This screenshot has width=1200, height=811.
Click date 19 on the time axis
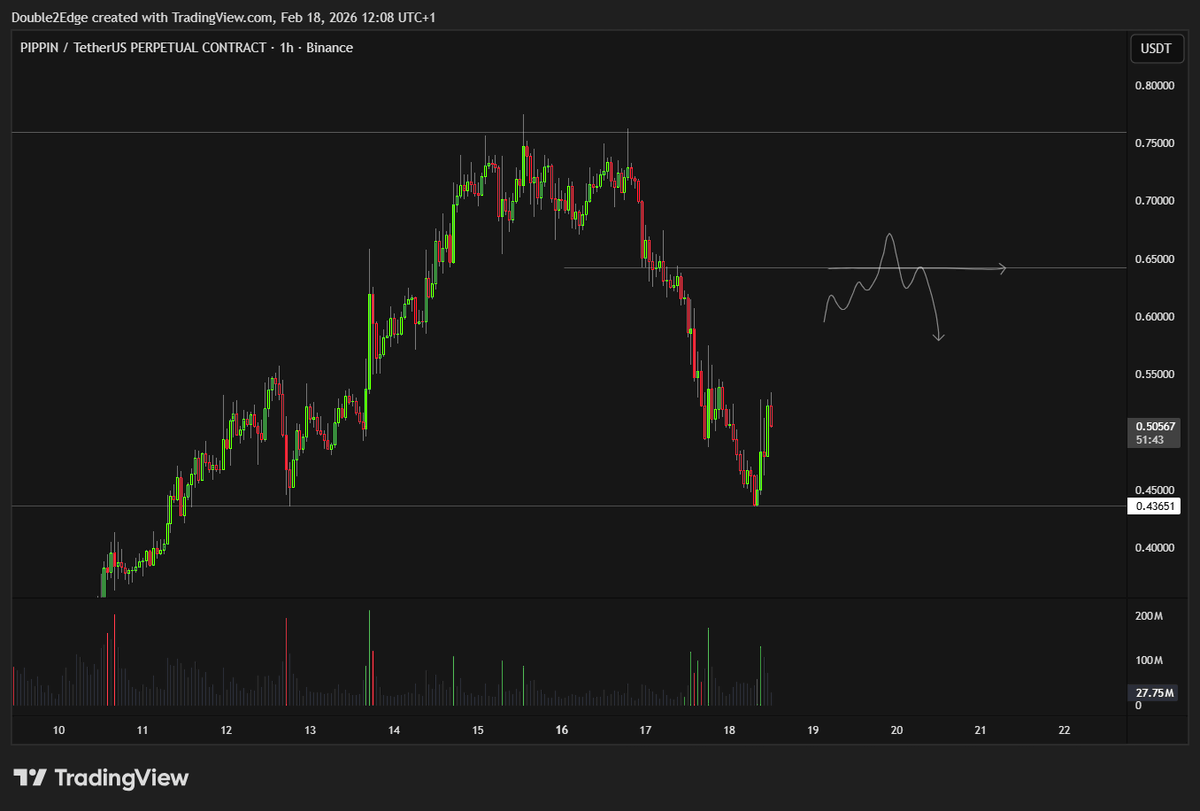pos(813,730)
